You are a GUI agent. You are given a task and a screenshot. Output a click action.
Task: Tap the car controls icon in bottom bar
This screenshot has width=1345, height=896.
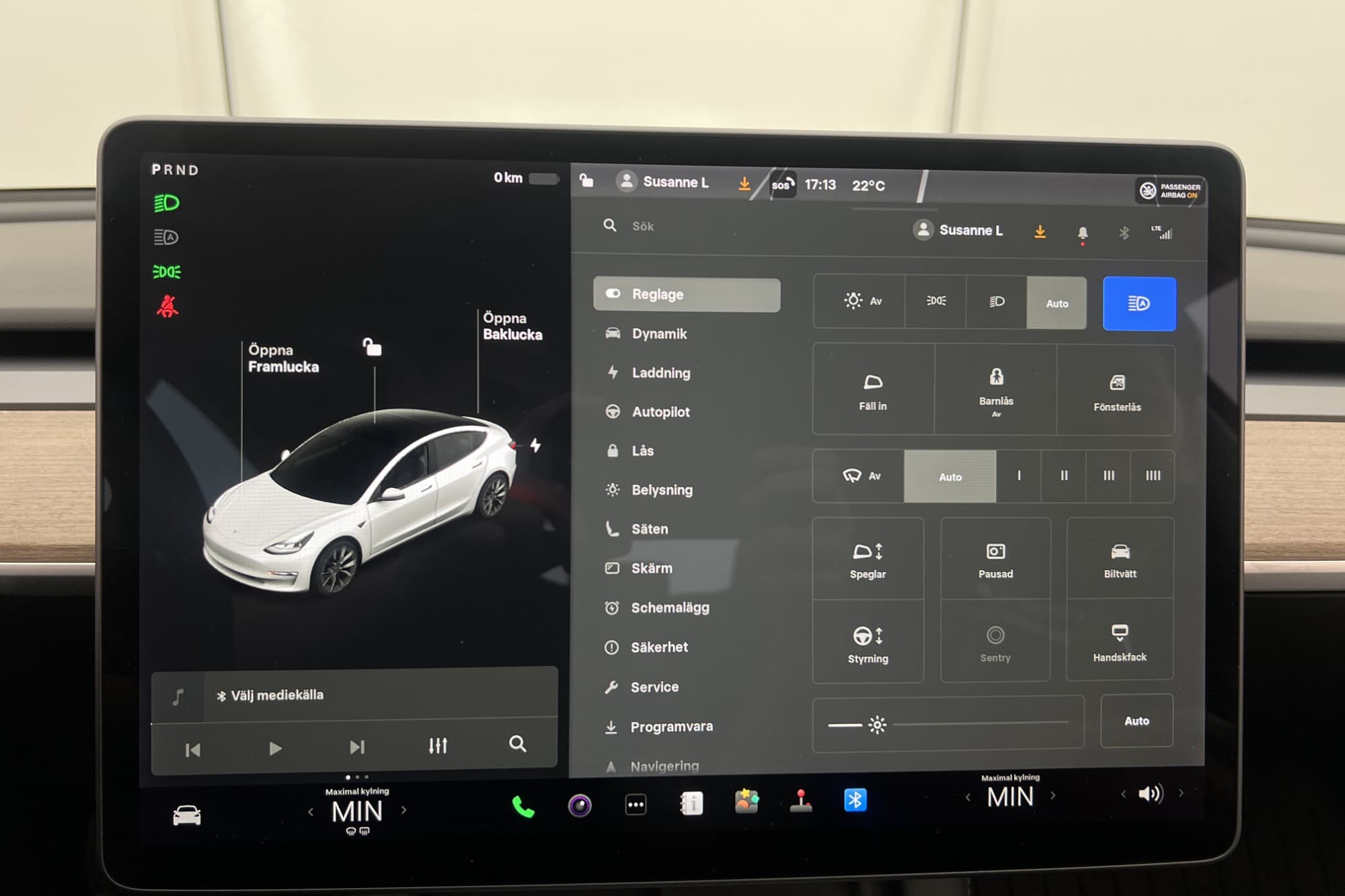point(187,815)
